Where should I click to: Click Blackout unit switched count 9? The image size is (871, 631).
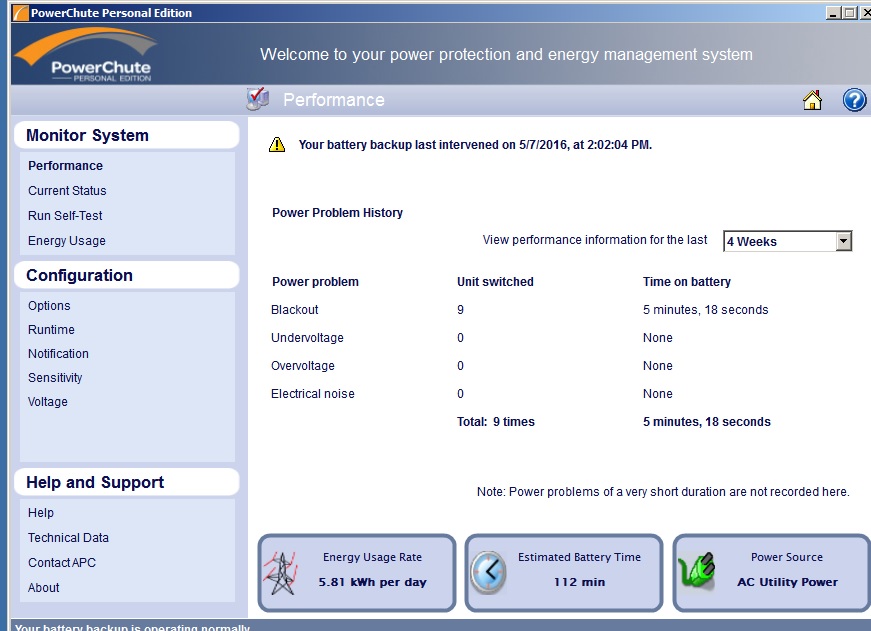pyautogui.click(x=460, y=310)
